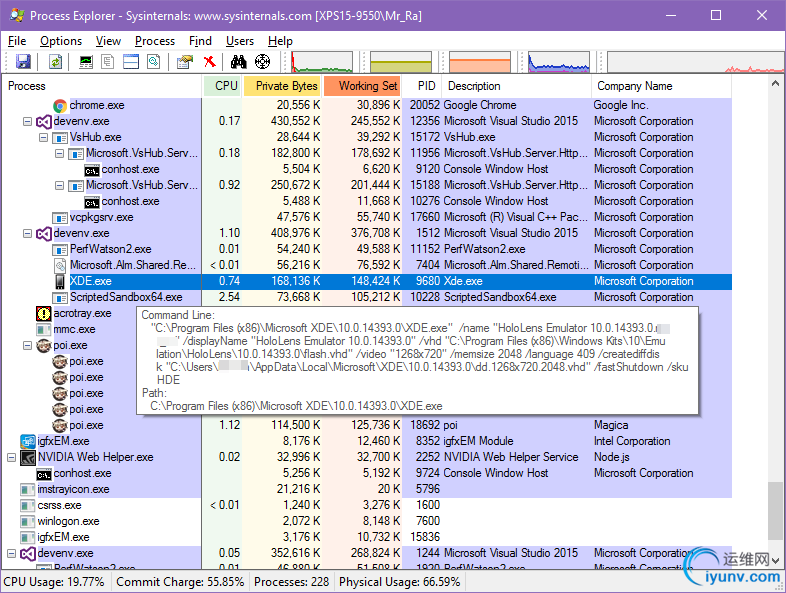Select the conhost.exe row with PID 9724
Screen dimensions: 786x593
[x=367, y=473]
